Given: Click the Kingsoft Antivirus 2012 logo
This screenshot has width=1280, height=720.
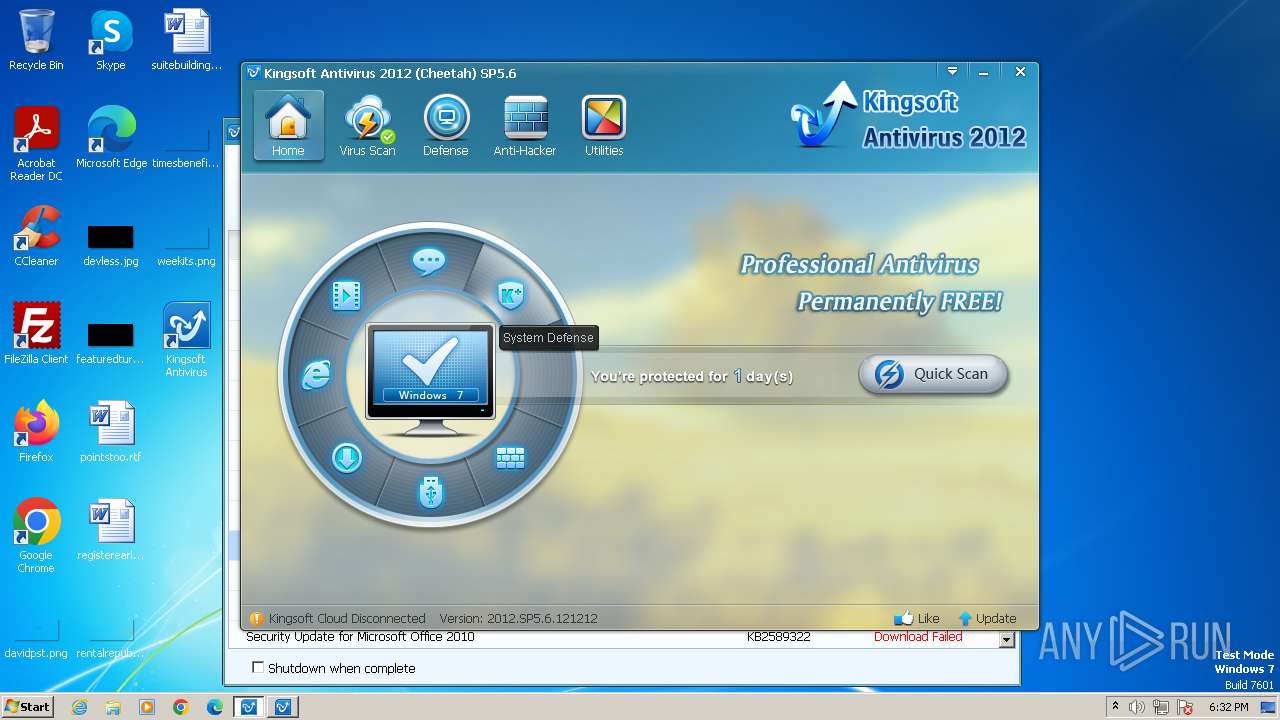Looking at the screenshot, I should pos(908,117).
